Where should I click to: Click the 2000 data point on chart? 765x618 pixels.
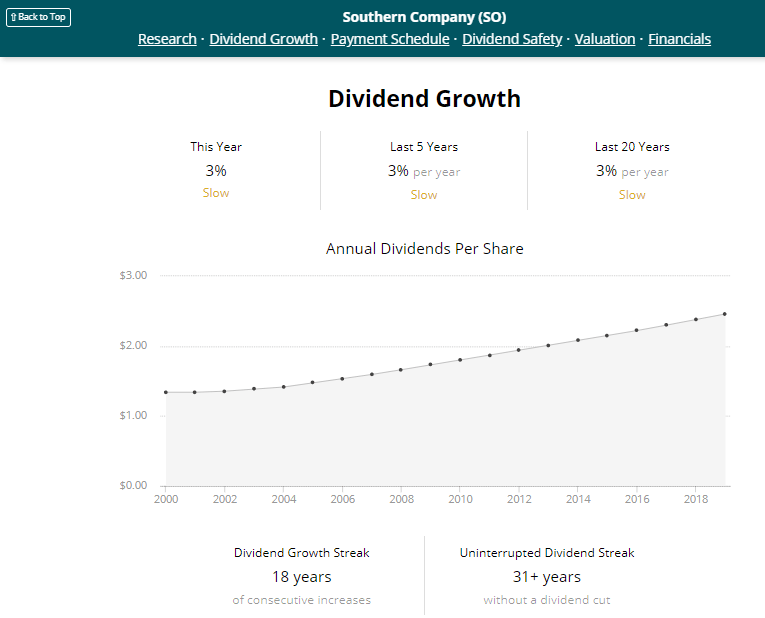166,392
